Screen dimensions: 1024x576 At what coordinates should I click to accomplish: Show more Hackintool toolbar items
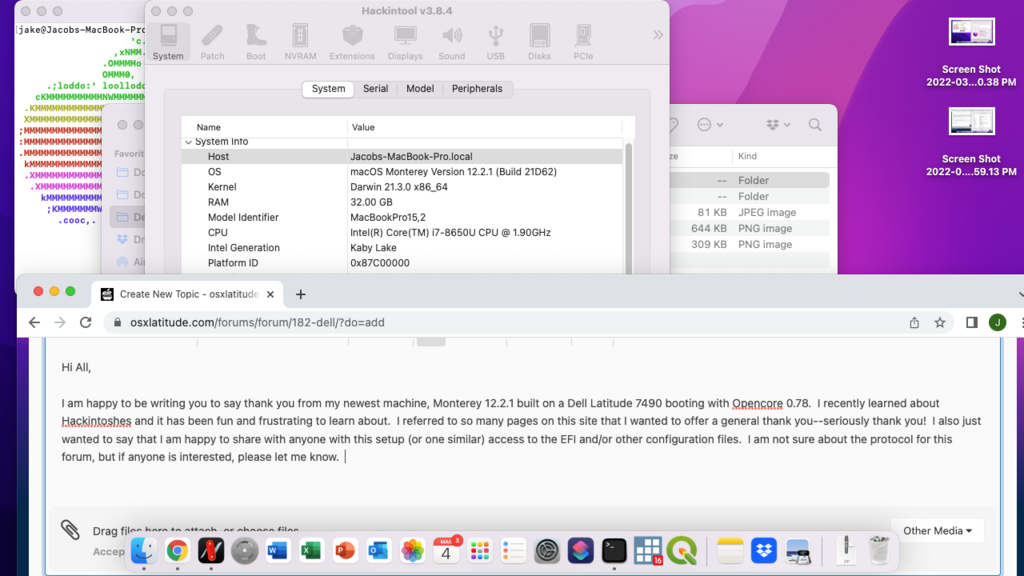click(x=657, y=35)
